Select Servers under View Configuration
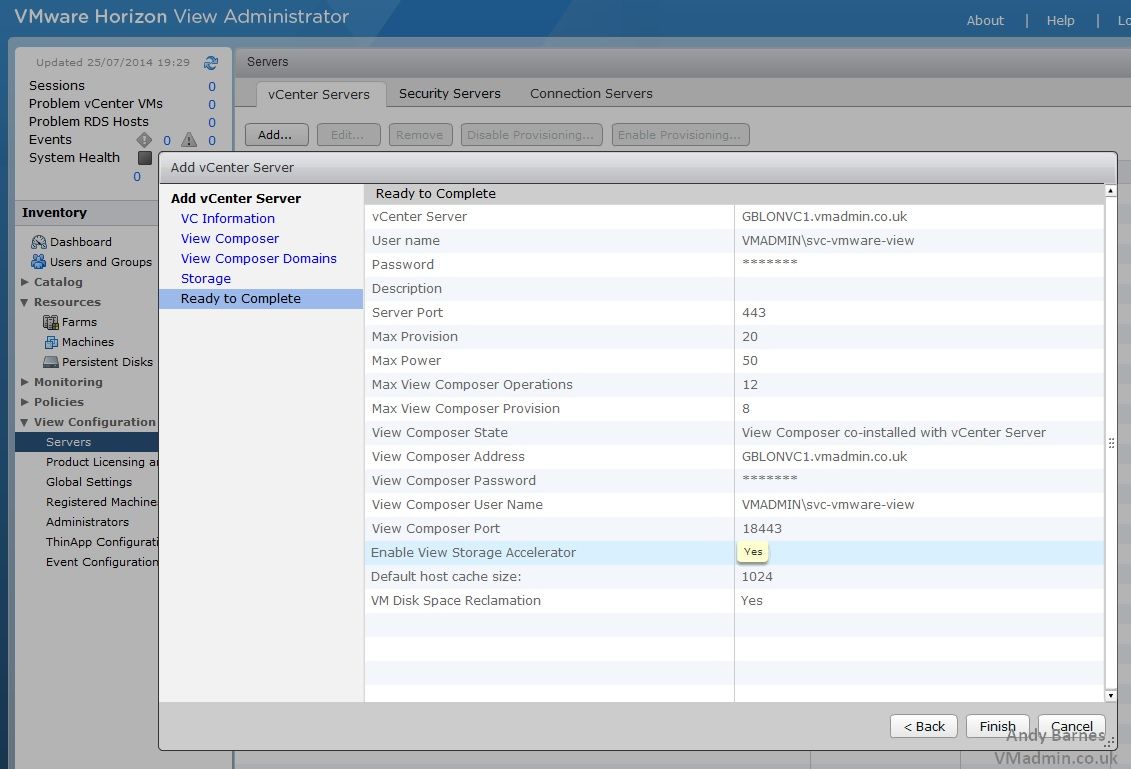The image size is (1131, 769). click(87, 442)
